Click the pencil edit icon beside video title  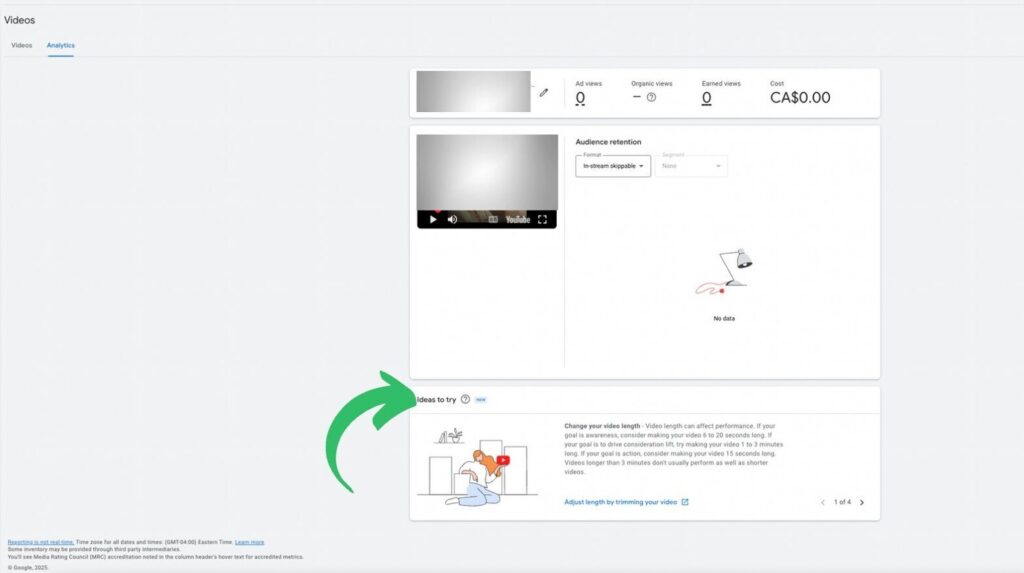[543, 92]
